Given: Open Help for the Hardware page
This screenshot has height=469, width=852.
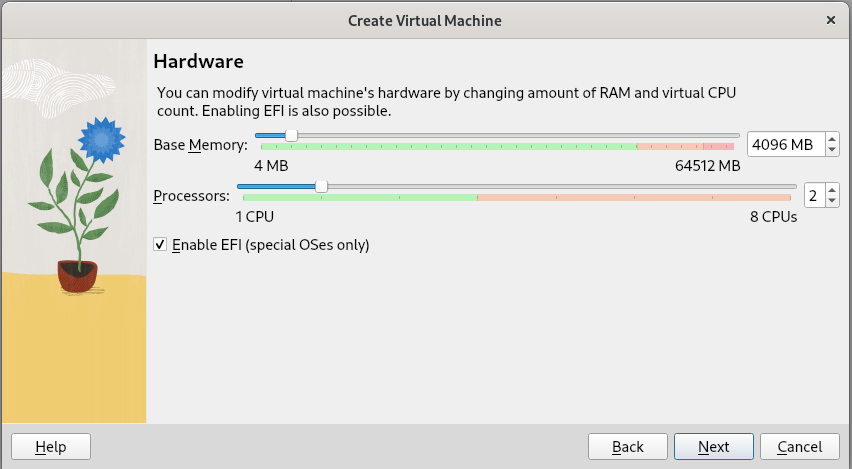Looking at the screenshot, I should [50, 446].
